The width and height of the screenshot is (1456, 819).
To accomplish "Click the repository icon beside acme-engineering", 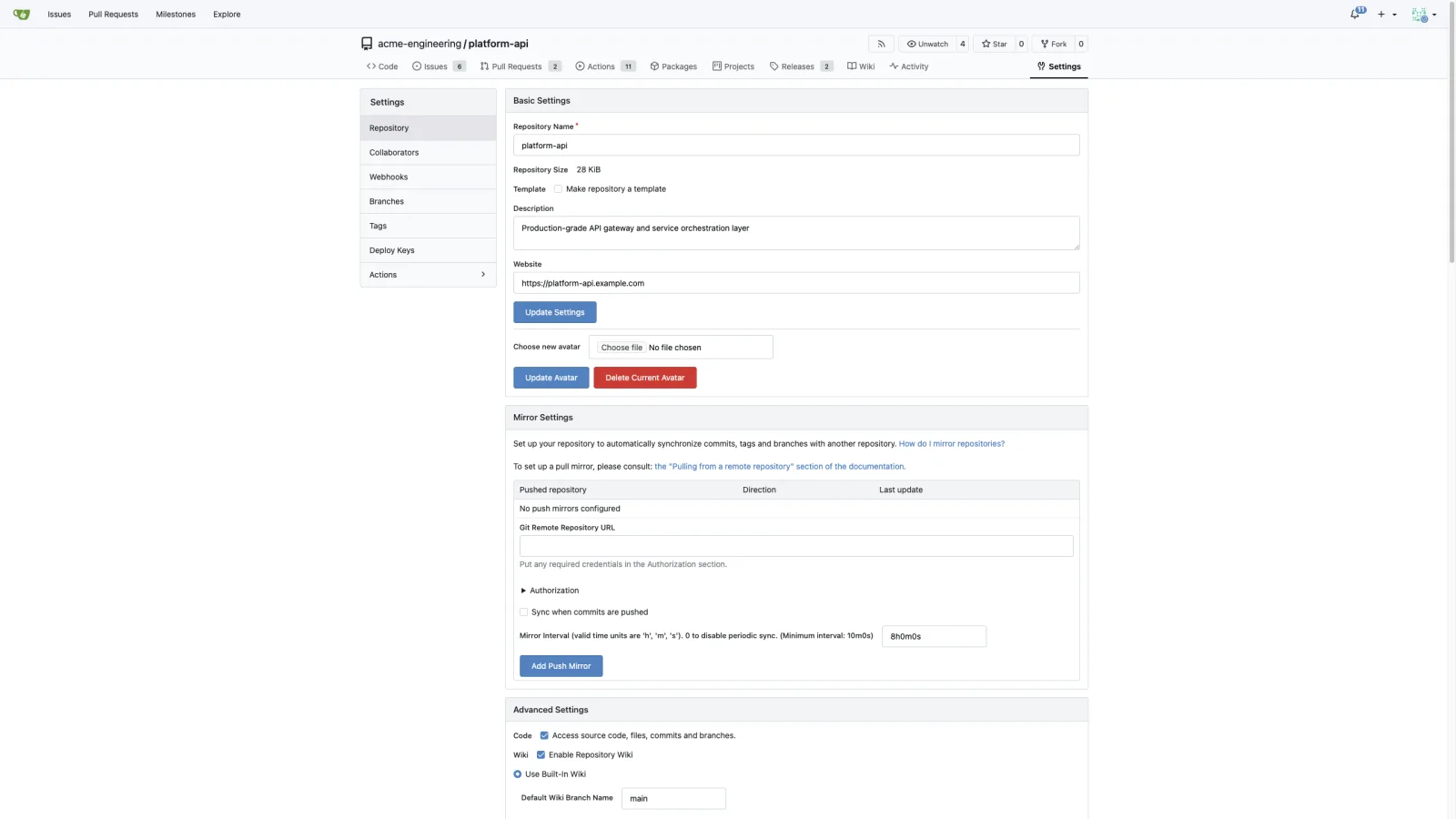I will pos(367,44).
